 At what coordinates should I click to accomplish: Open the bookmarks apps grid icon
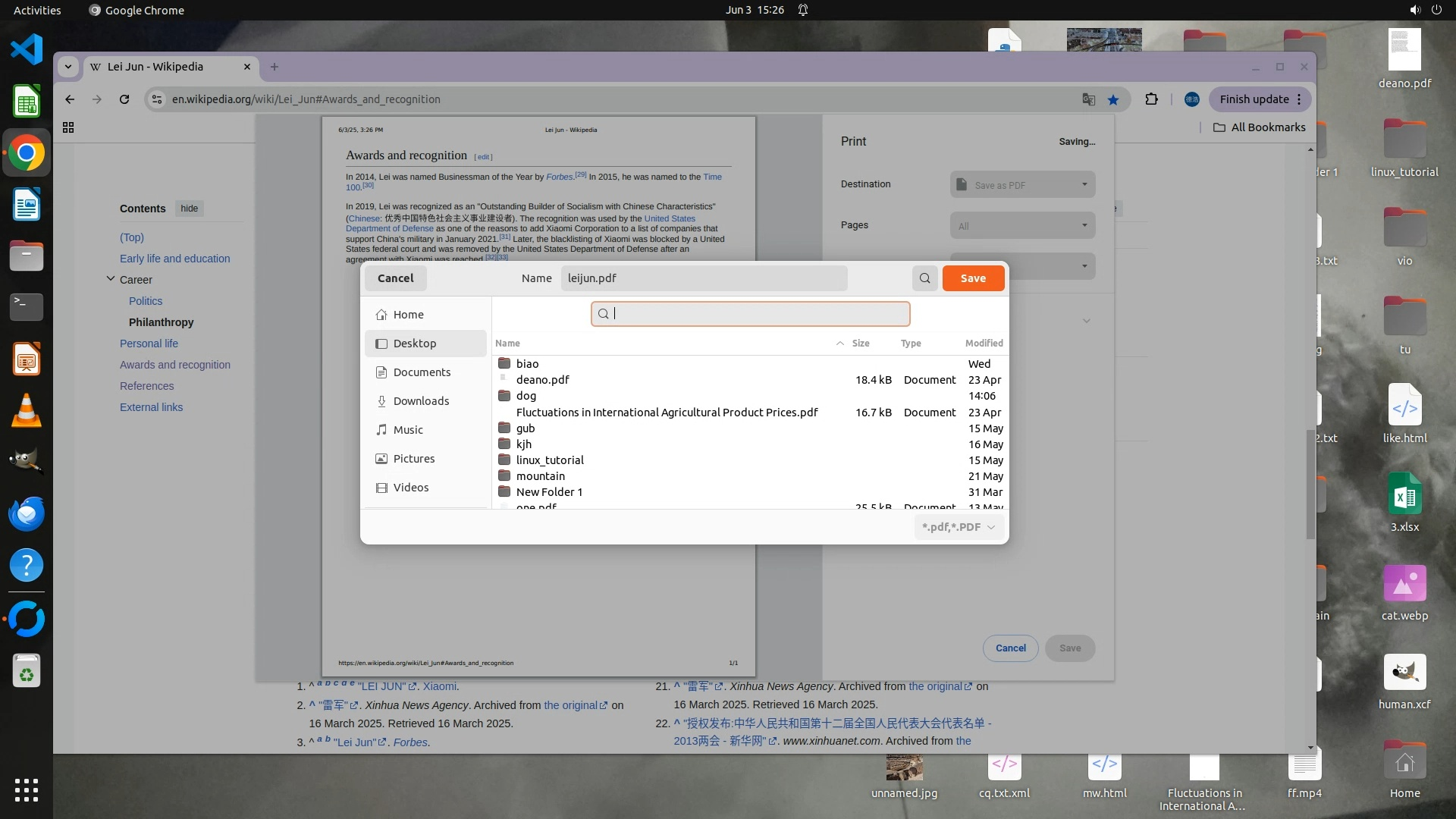[68, 127]
